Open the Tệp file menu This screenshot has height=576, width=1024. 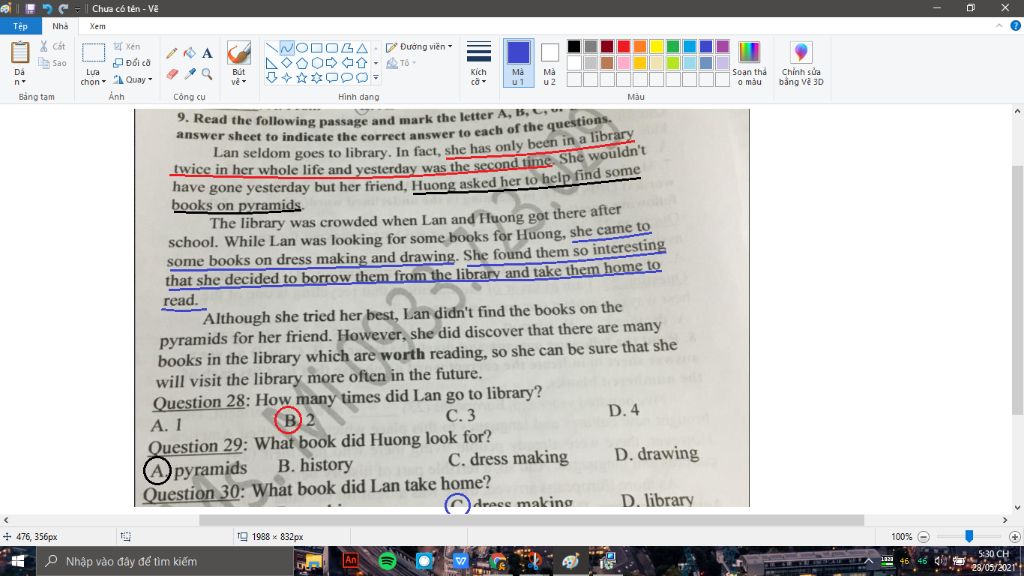click(x=20, y=26)
